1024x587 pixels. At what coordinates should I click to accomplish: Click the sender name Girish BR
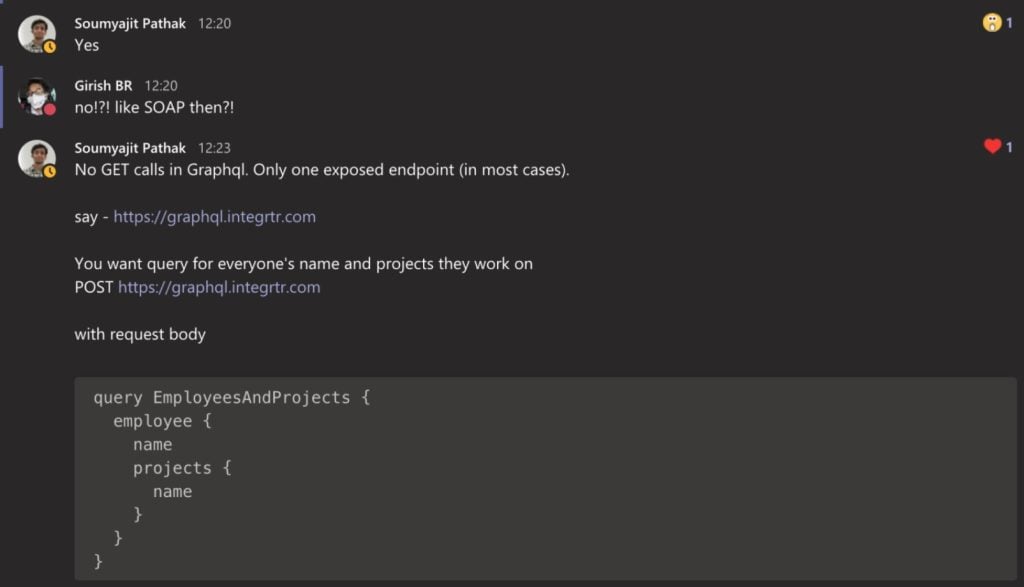coord(103,86)
